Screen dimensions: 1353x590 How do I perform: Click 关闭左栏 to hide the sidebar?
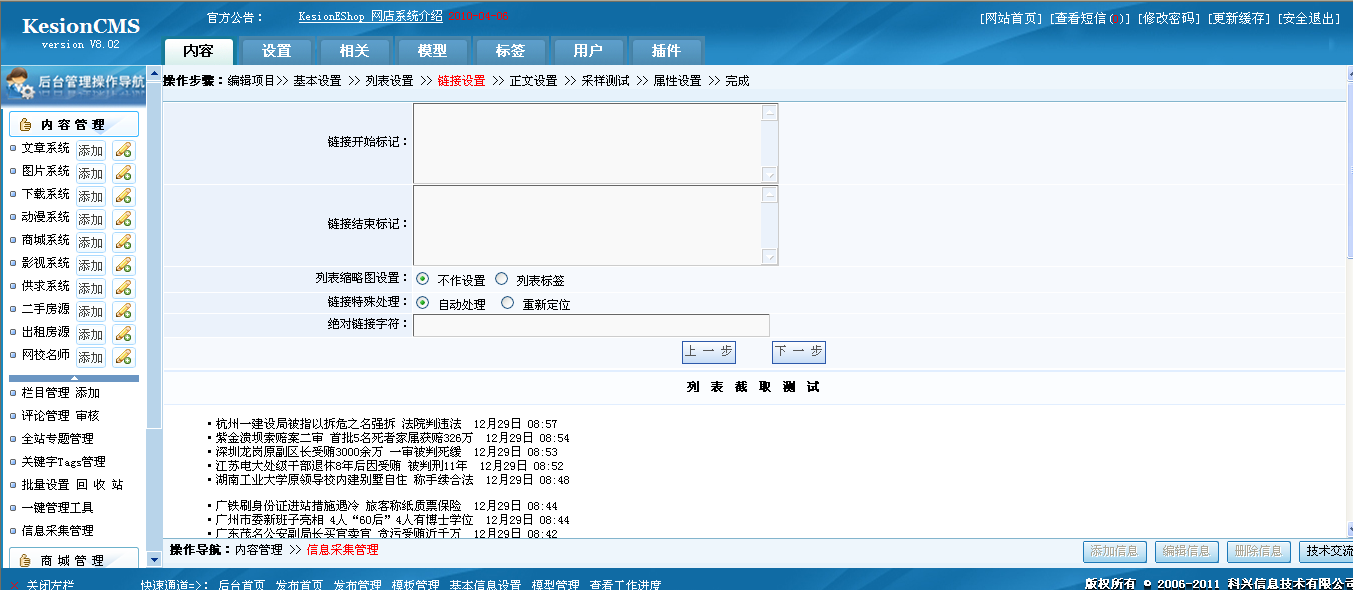pos(51,585)
